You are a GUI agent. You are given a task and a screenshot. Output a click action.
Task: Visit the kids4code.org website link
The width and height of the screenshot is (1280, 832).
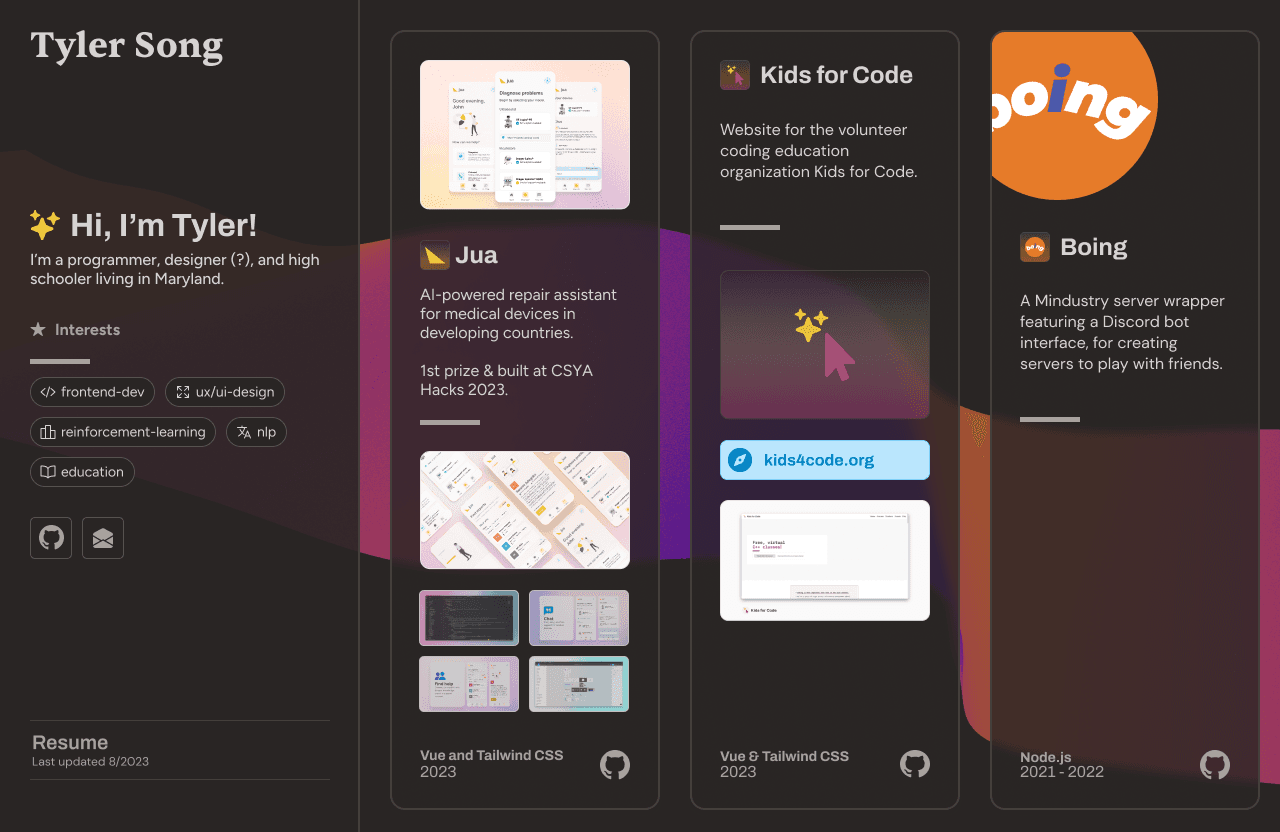pyautogui.click(x=825, y=460)
